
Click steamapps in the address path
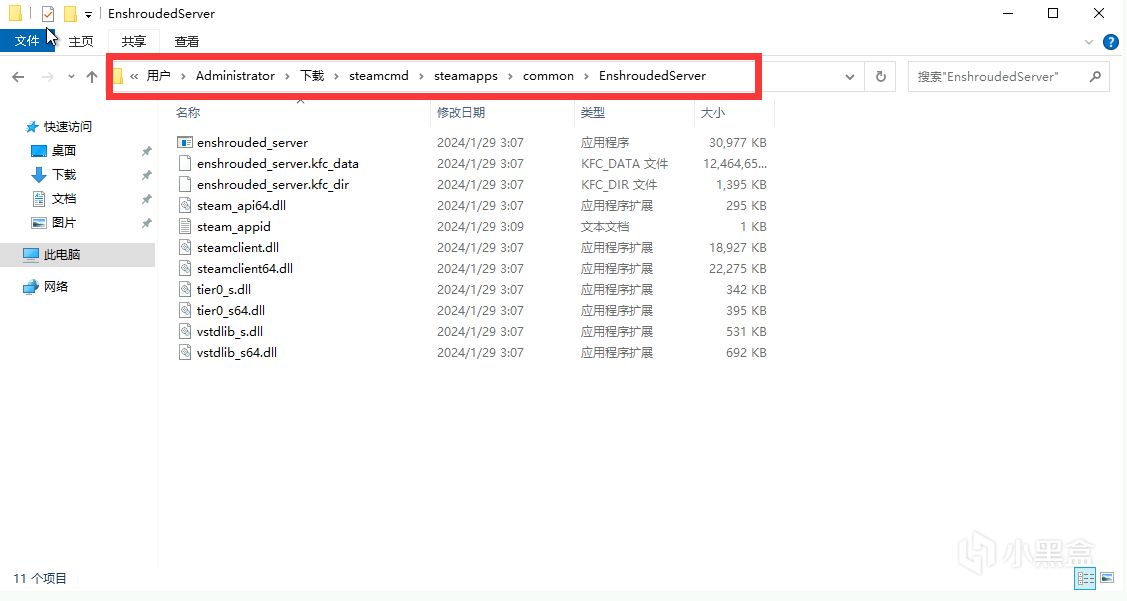click(466, 75)
